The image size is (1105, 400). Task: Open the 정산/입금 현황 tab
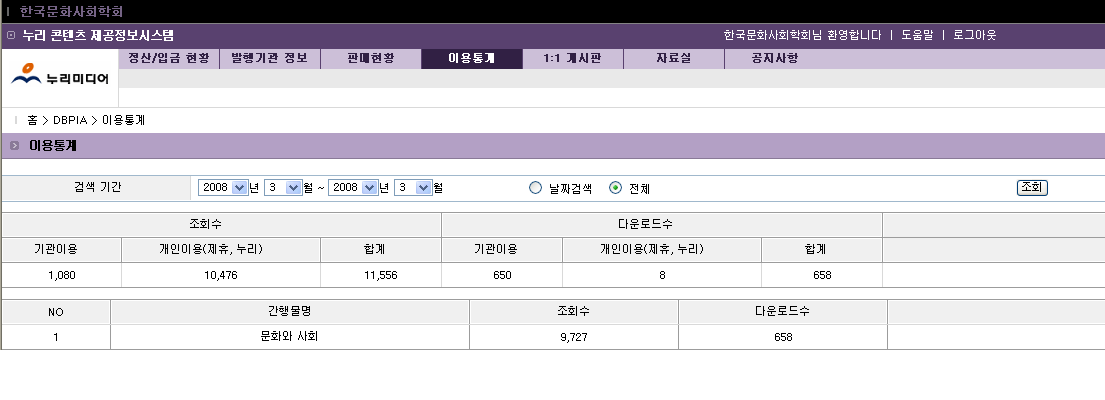point(169,59)
